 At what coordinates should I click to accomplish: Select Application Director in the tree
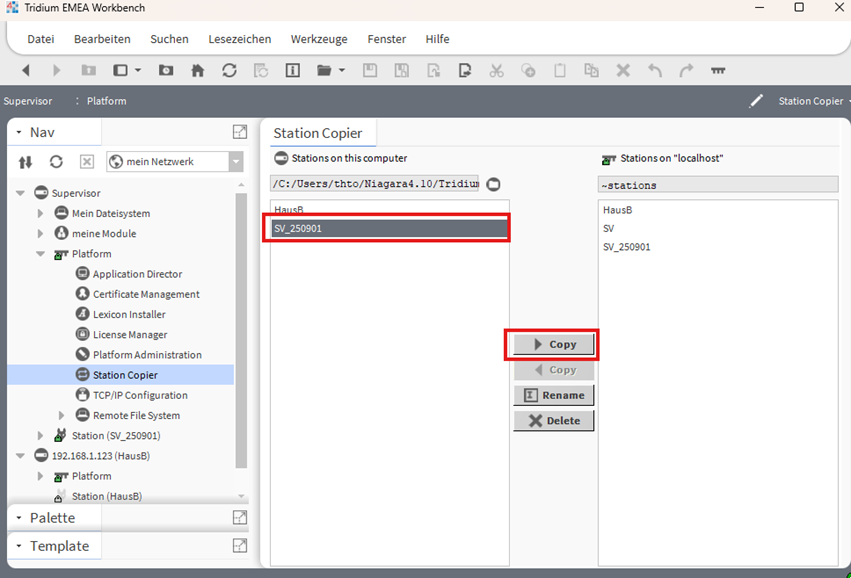137,274
